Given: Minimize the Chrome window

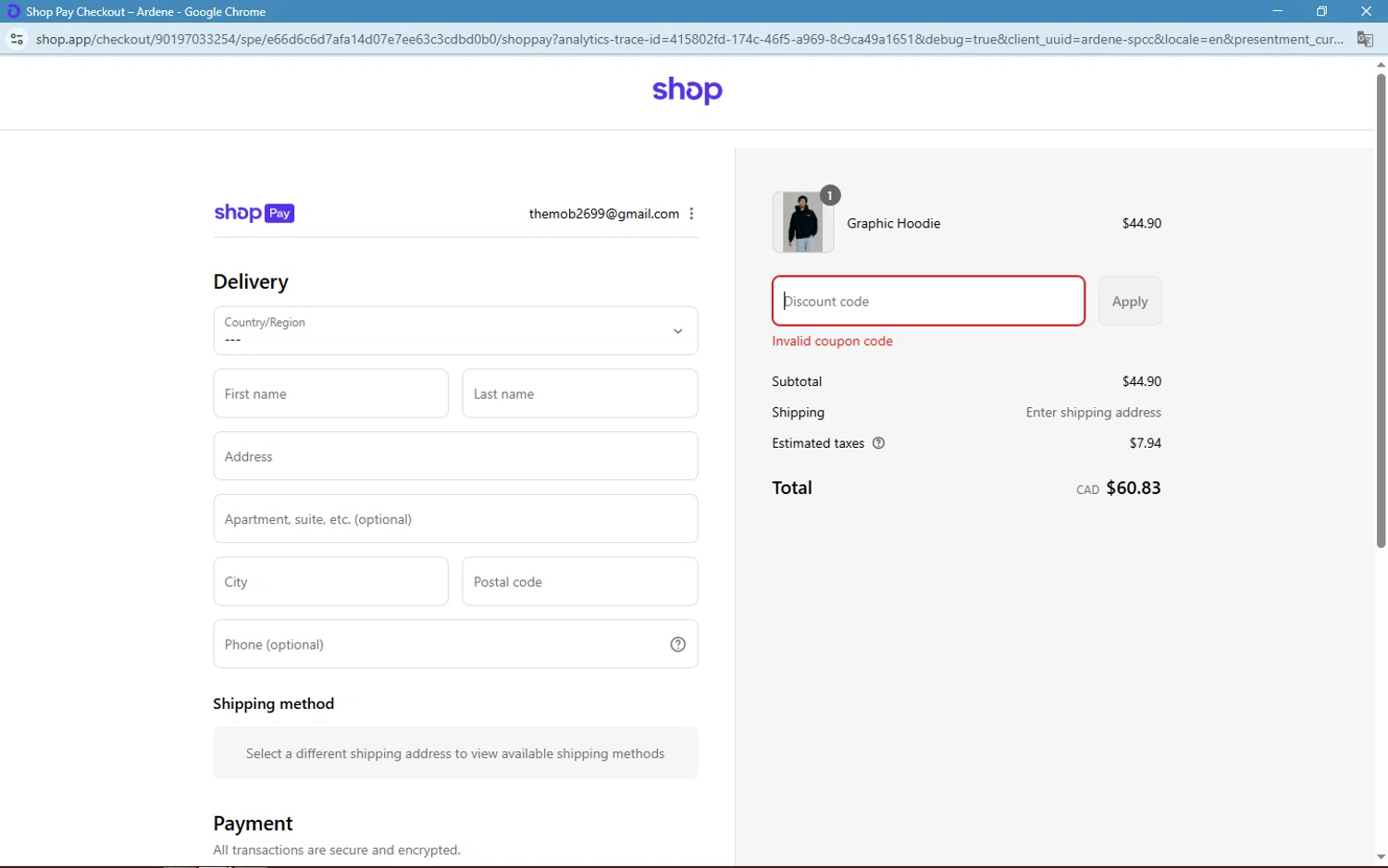Looking at the screenshot, I should [1278, 11].
